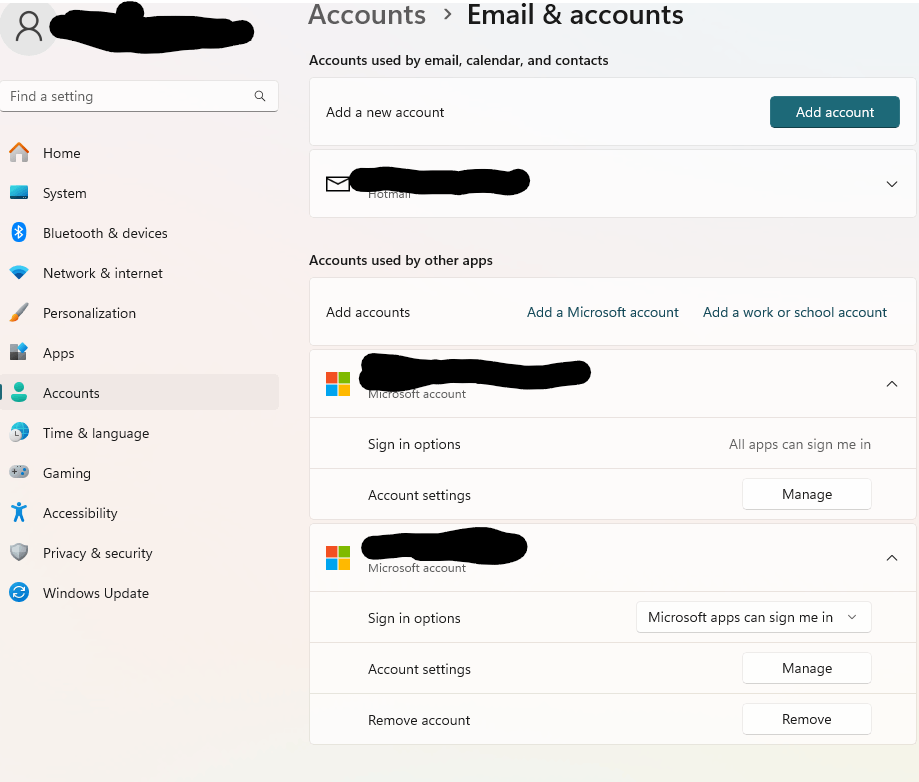Click the Personalization paintbrush icon
Screen dimensions: 919x782
coord(19,312)
